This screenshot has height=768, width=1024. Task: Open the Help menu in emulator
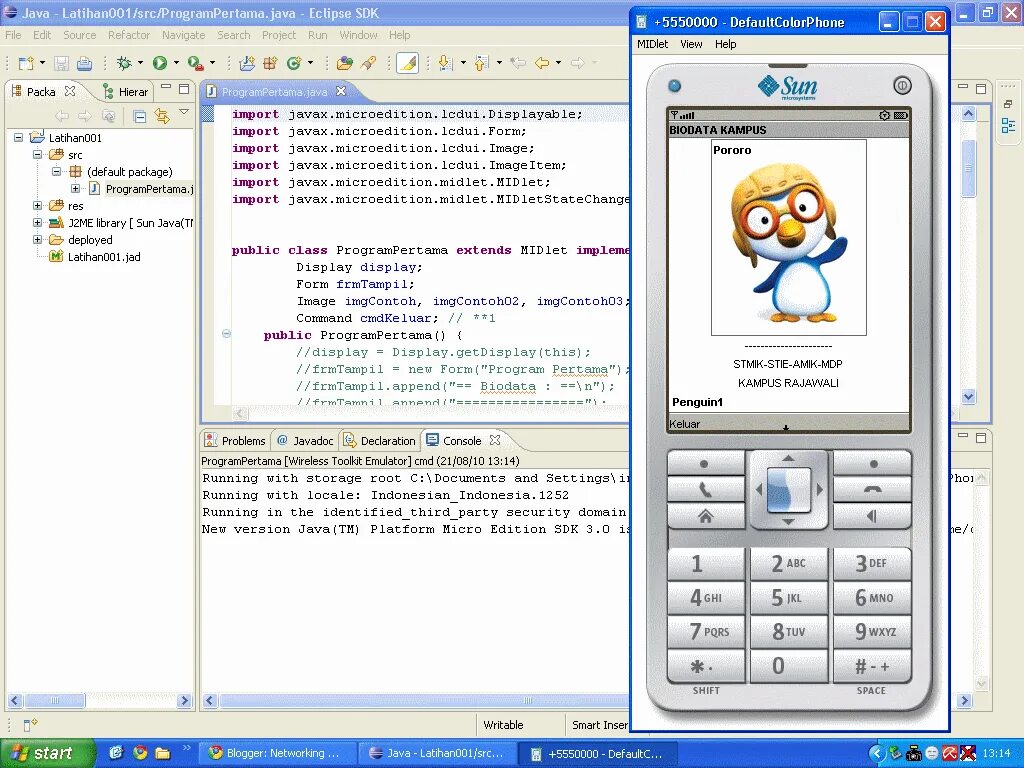[725, 44]
